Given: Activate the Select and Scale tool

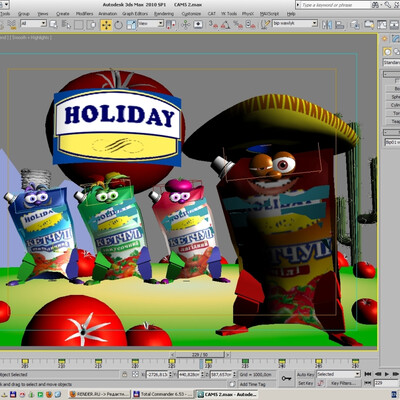Looking at the screenshot, I should click(131, 25).
